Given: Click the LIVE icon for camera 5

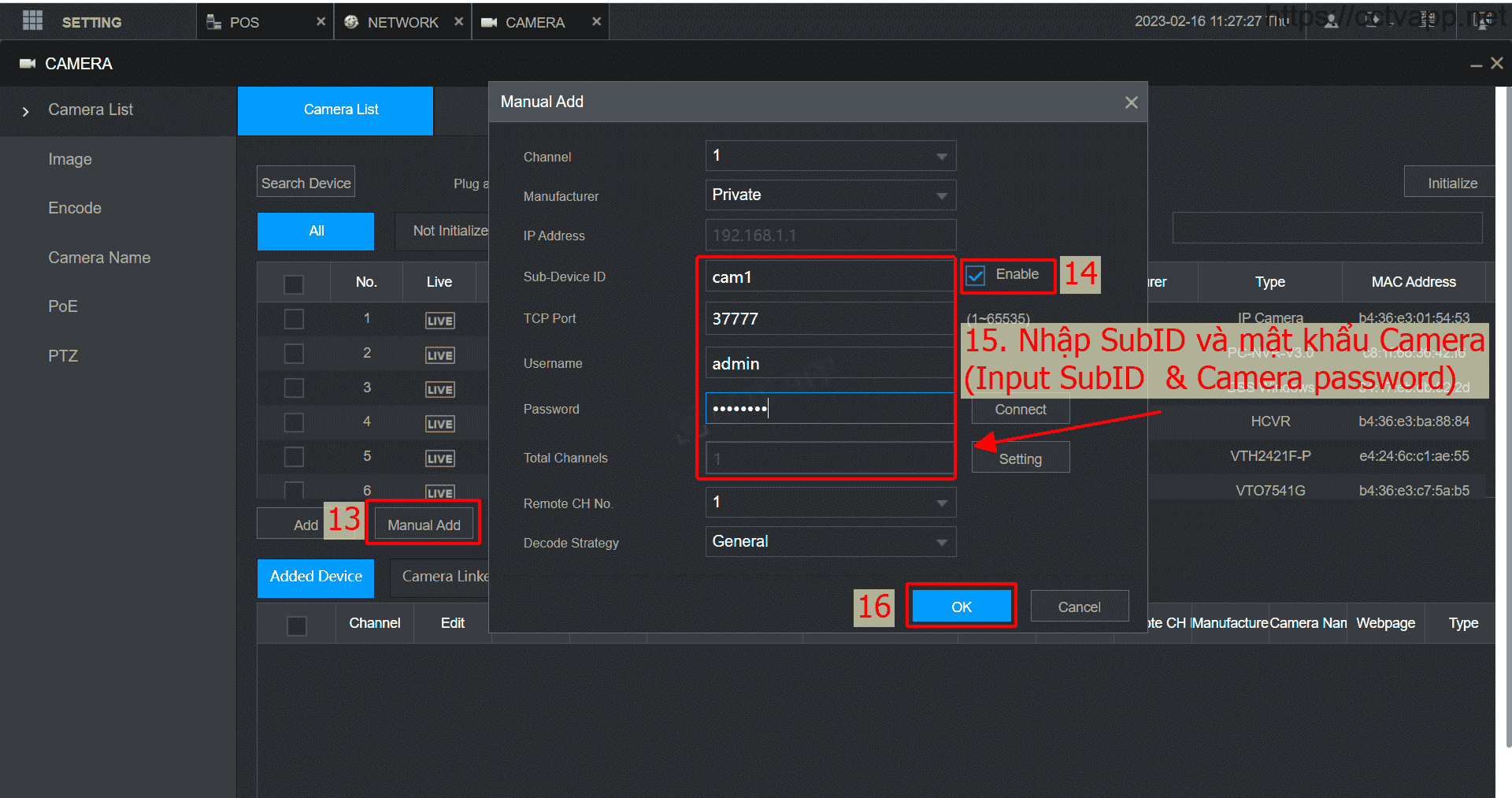Looking at the screenshot, I should click(x=439, y=458).
